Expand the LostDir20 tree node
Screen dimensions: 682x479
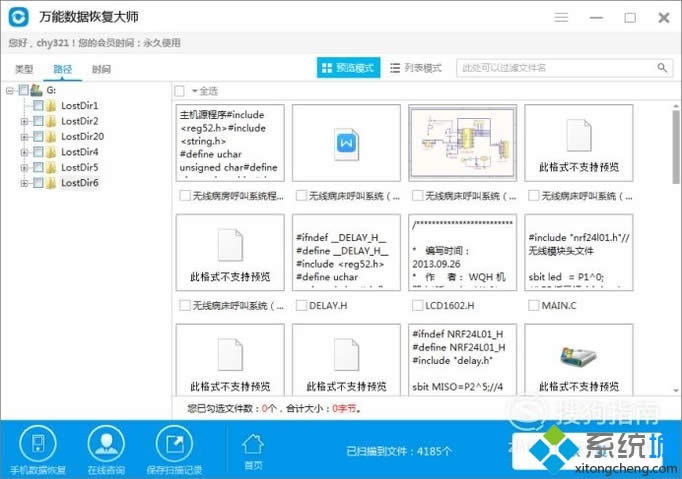(24, 137)
